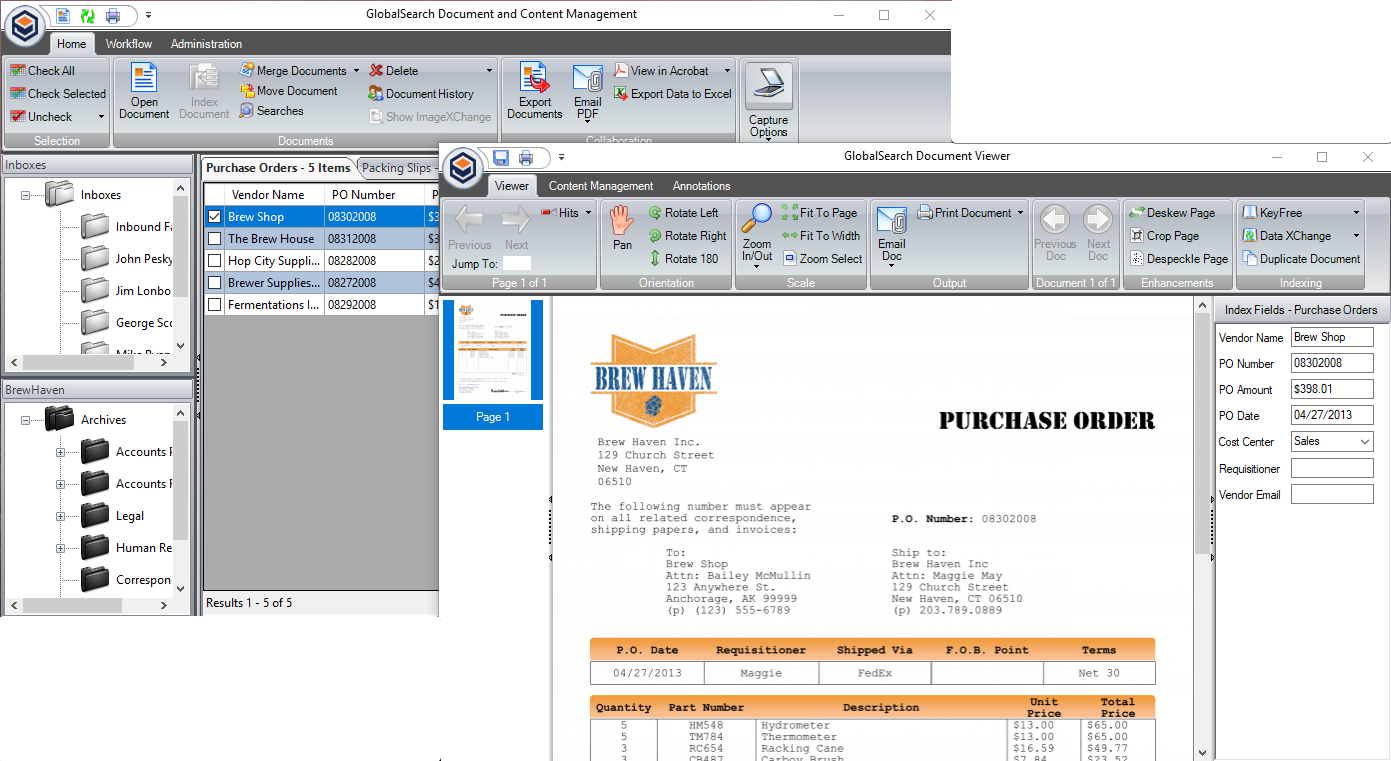The height and width of the screenshot is (761, 1391).
Task: Select the Packing Slips results tab
Action: point(397,168)
